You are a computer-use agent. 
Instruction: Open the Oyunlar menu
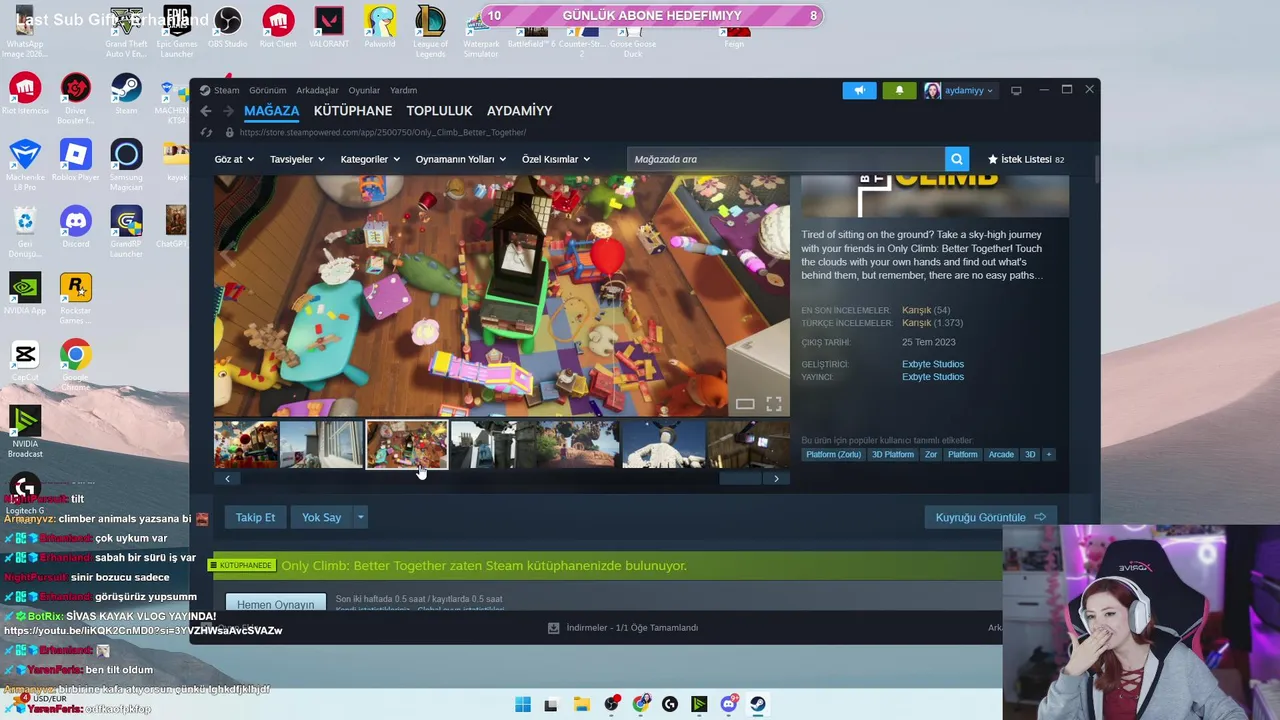tap(364, 90)
